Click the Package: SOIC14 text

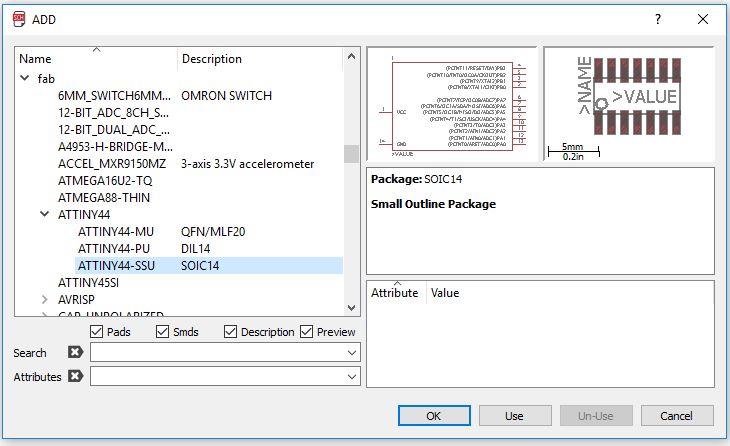(416, 179)
